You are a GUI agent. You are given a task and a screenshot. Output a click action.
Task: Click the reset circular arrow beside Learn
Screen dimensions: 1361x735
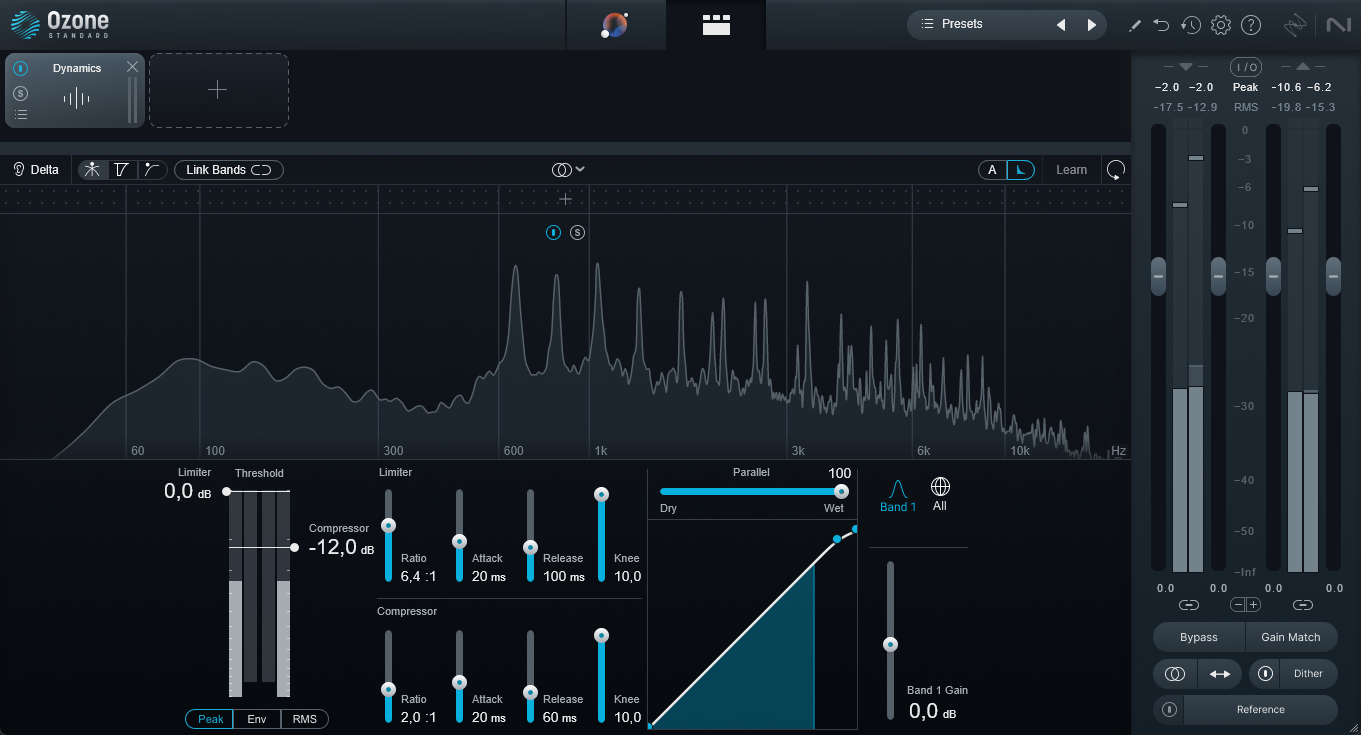pyautogui.click(x=1116, y=170)
